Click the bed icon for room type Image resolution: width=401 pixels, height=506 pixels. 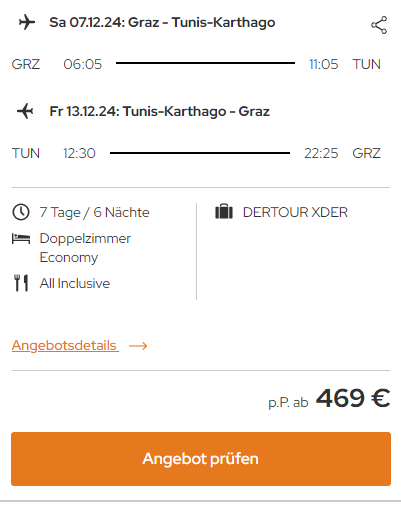click(x=21, y=239)
